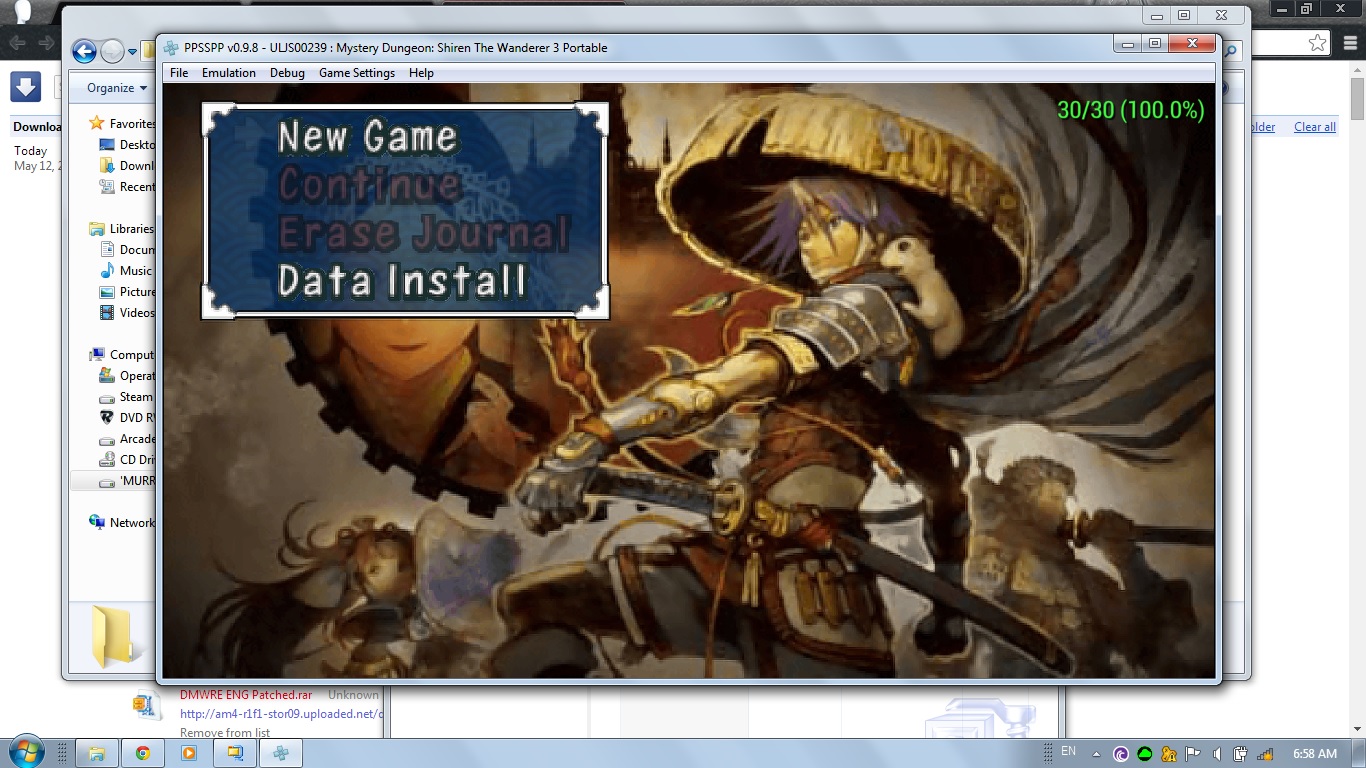Open Windows Media Player from taskbar
Viewport: 1366px width, 768px height.
pyautogui.click(x=189, y=753)
